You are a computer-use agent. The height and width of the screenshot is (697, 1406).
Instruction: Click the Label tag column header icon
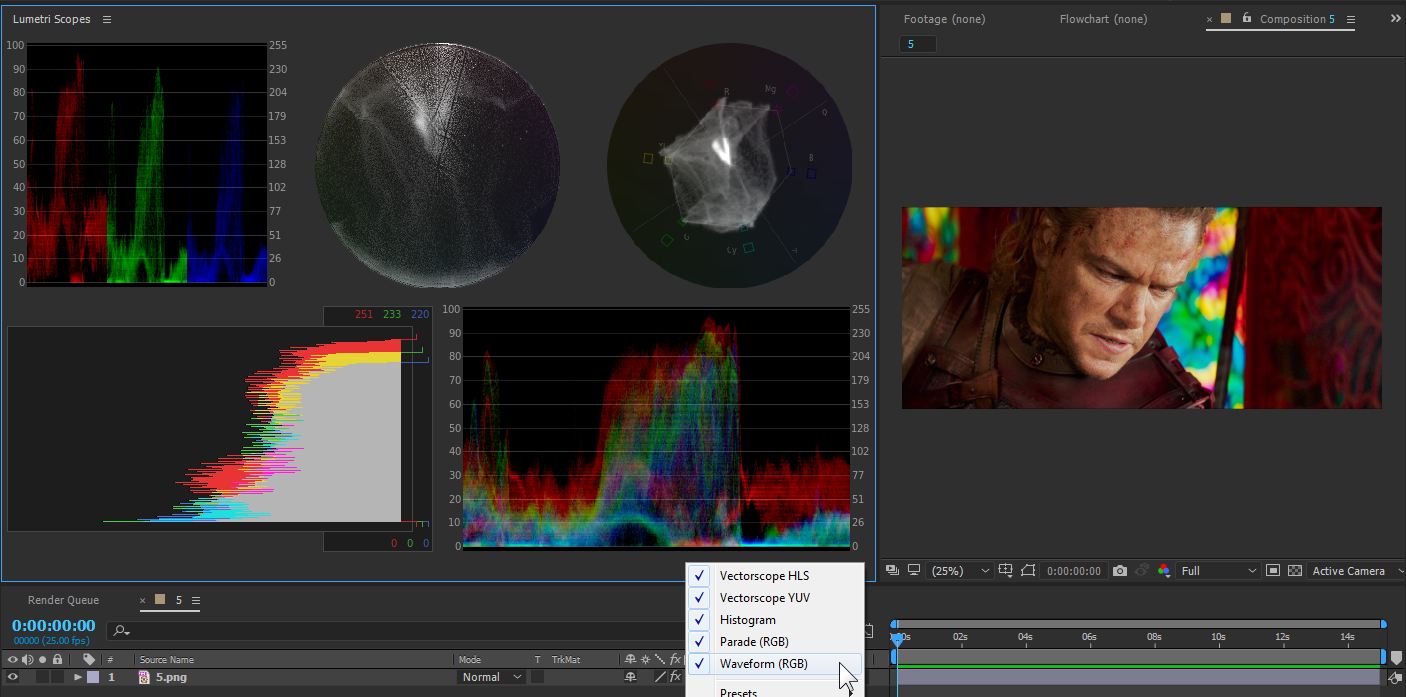pyautogui.click(x=89, y=659)
